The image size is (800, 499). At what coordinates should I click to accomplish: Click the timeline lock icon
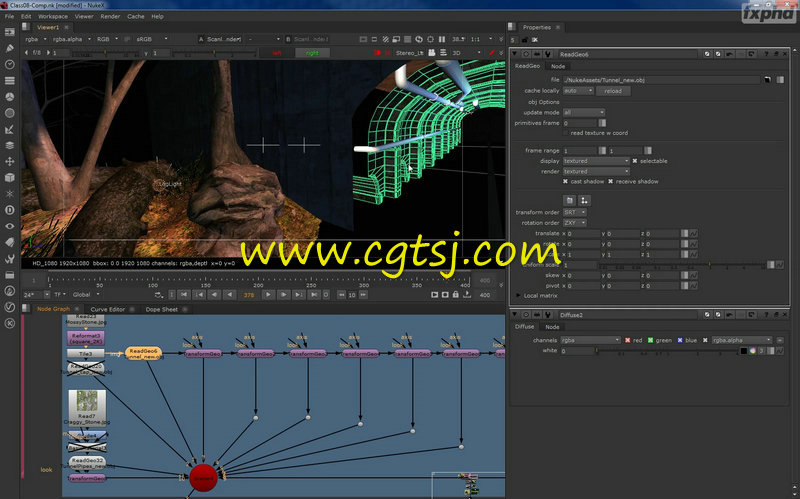tap(456, 295)
